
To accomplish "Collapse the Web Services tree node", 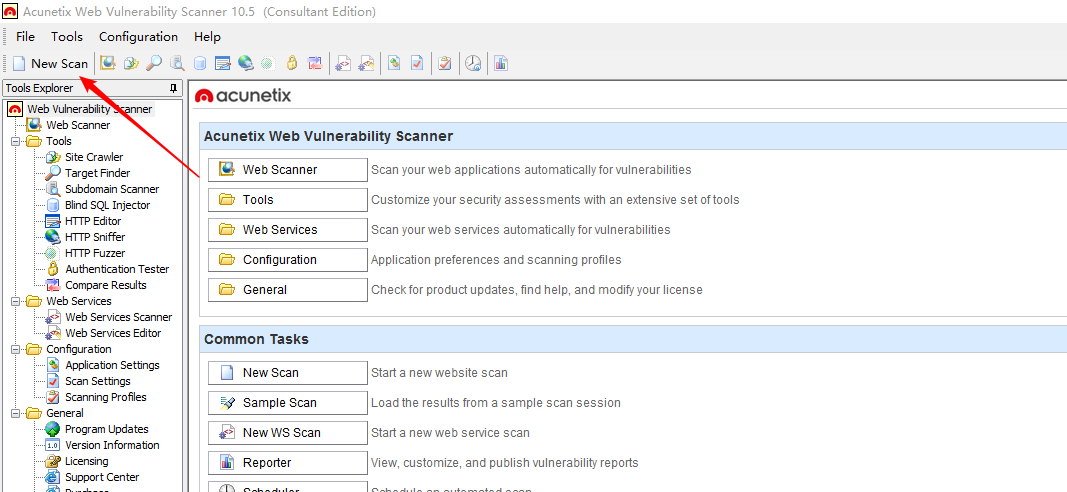I will (16, 301).
